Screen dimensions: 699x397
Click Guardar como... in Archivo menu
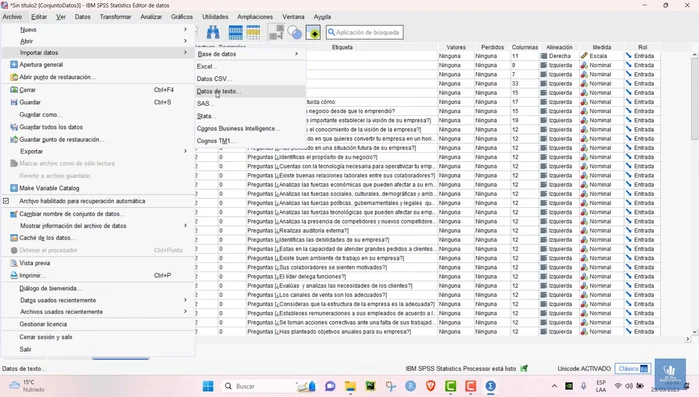click(x=98, y=115)
